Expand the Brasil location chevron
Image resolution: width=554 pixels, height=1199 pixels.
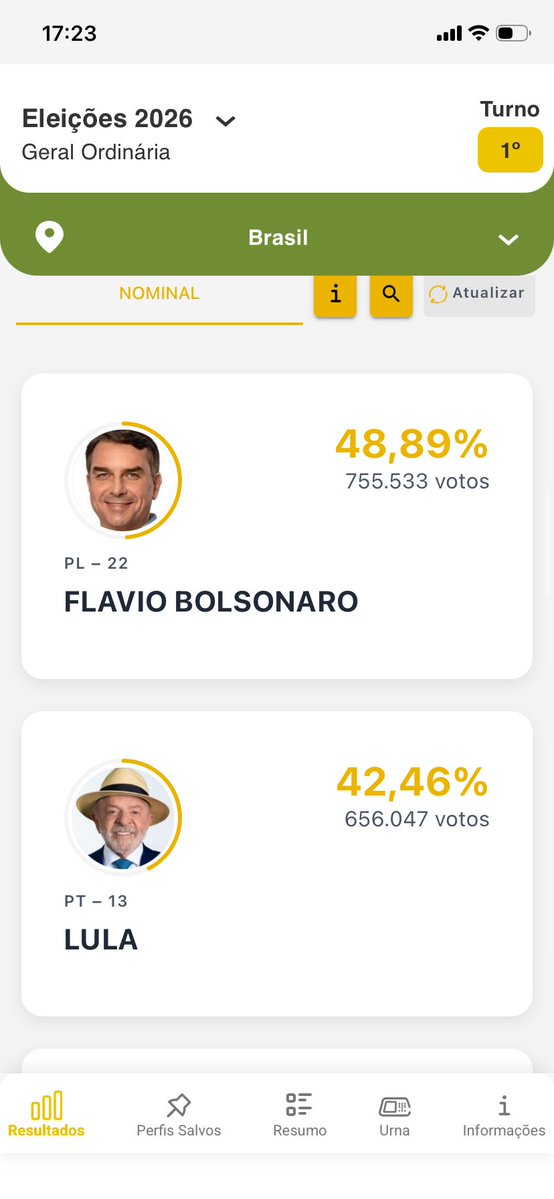coord(509,239)
